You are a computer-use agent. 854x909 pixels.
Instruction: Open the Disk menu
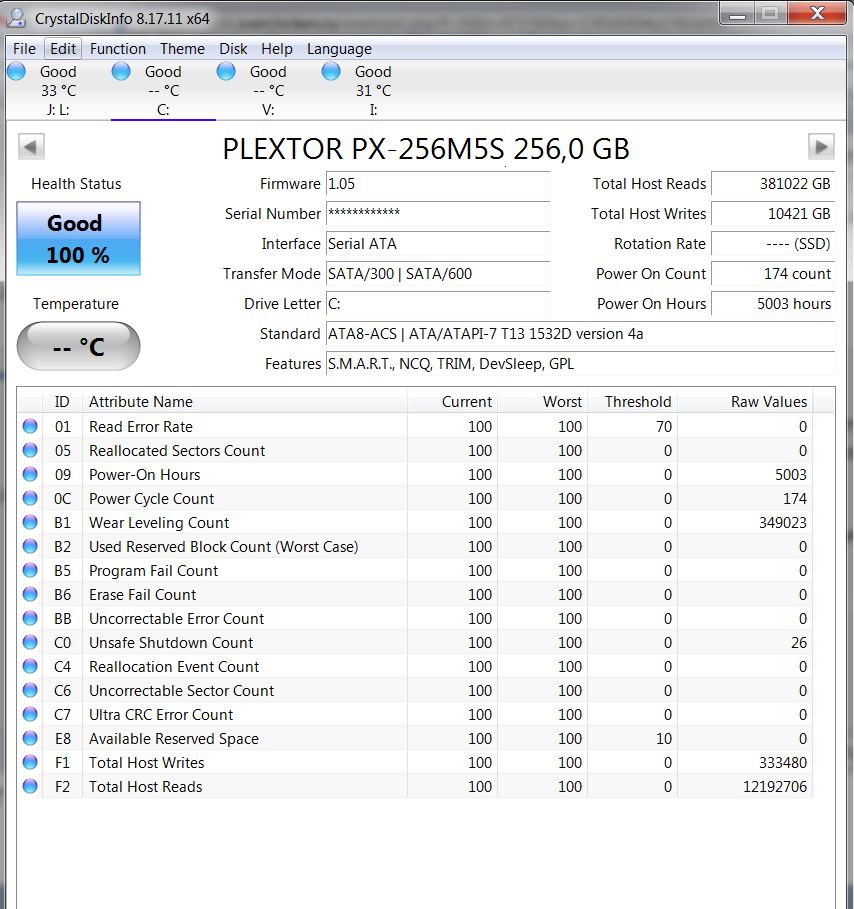pos(233,49)
